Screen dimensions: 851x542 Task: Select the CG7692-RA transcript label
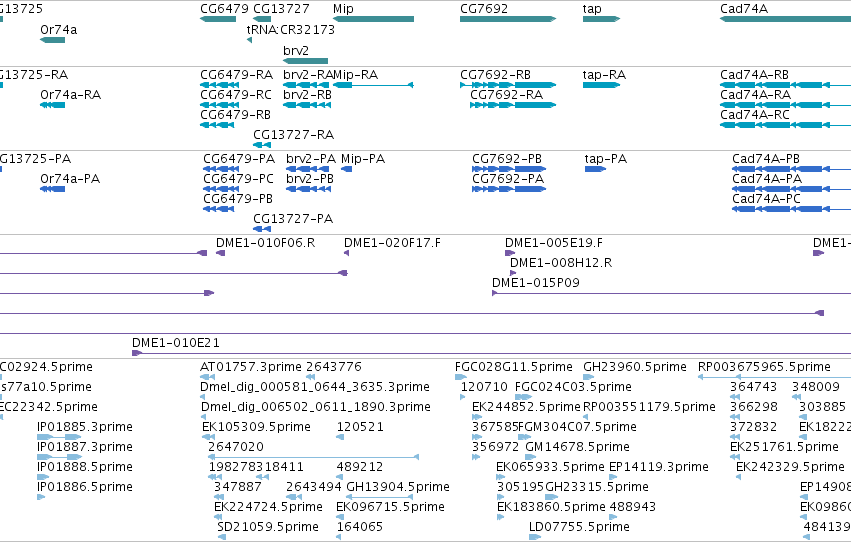506,94
